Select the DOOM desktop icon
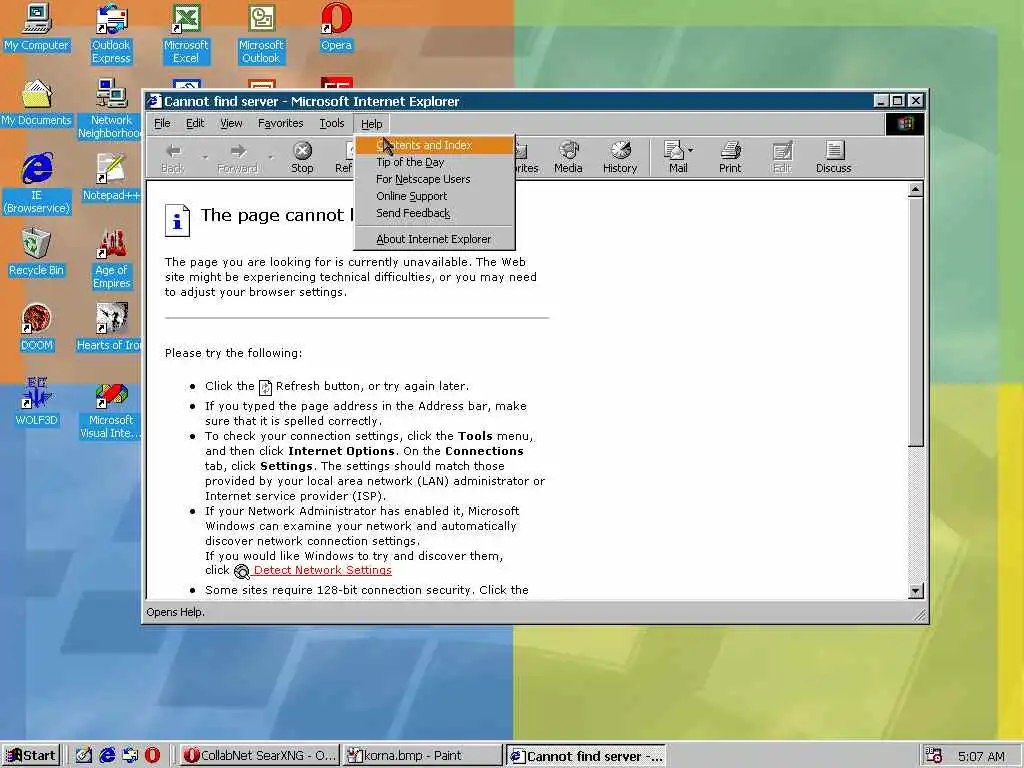Viewport: 1024px width, 768px height. click(36, 328)
